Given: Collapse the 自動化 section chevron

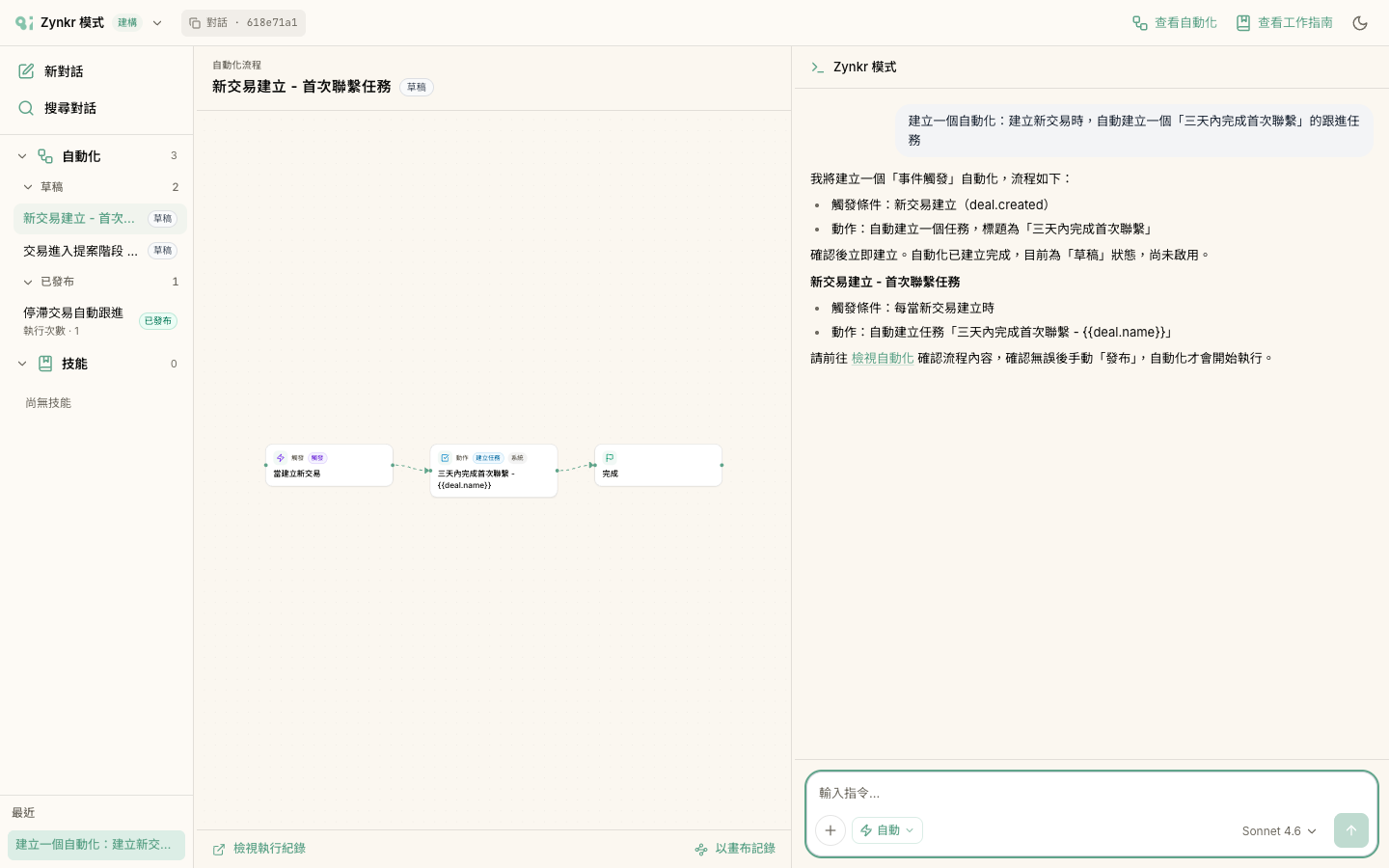Looking at the screenshot, I should 22,156.
